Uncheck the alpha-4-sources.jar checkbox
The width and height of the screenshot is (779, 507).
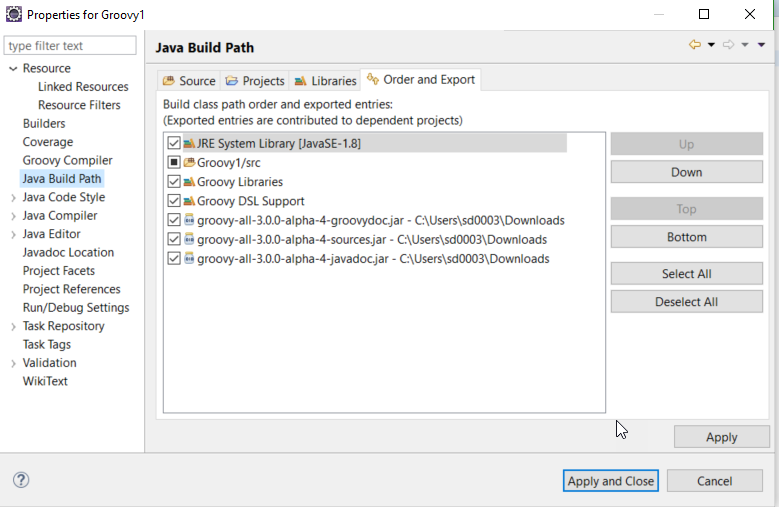[174, 239]
